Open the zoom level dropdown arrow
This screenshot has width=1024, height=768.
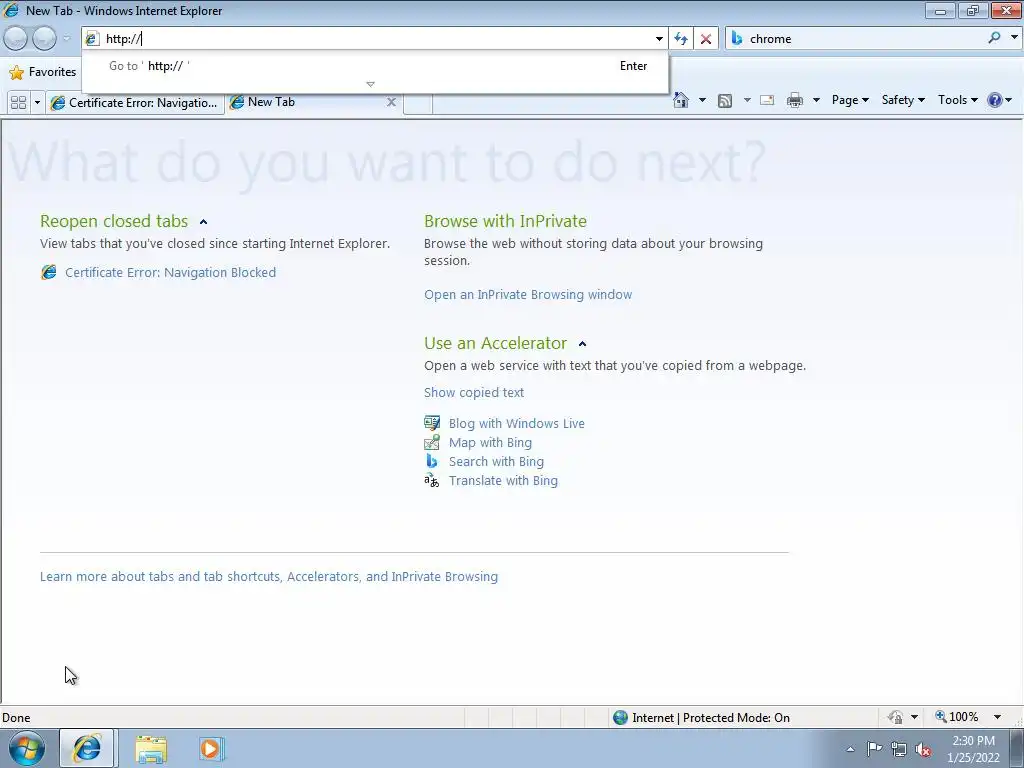[x=997, y=717]
